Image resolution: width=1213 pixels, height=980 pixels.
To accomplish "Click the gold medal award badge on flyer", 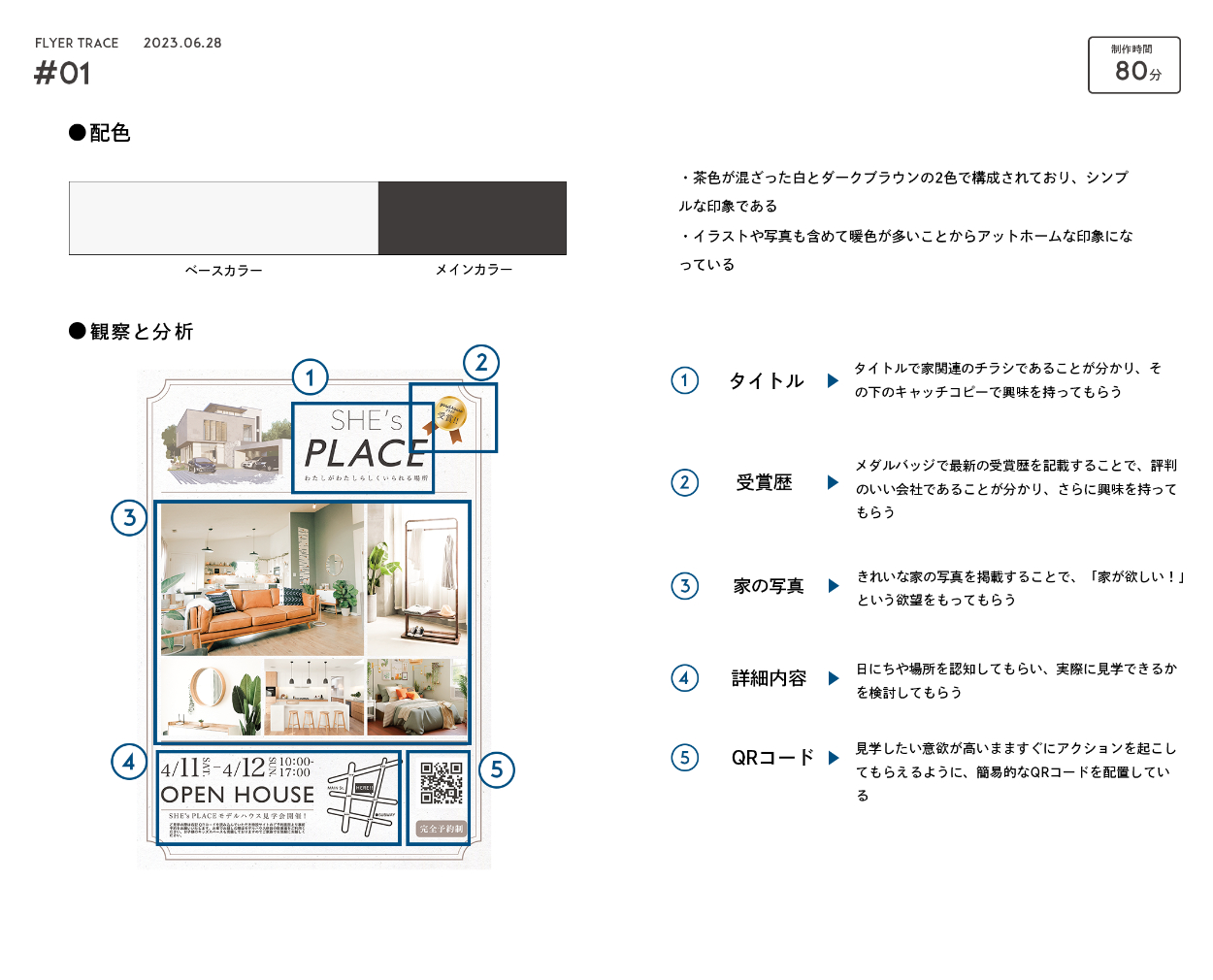I will pyautogui.click(x=448, y=420).
